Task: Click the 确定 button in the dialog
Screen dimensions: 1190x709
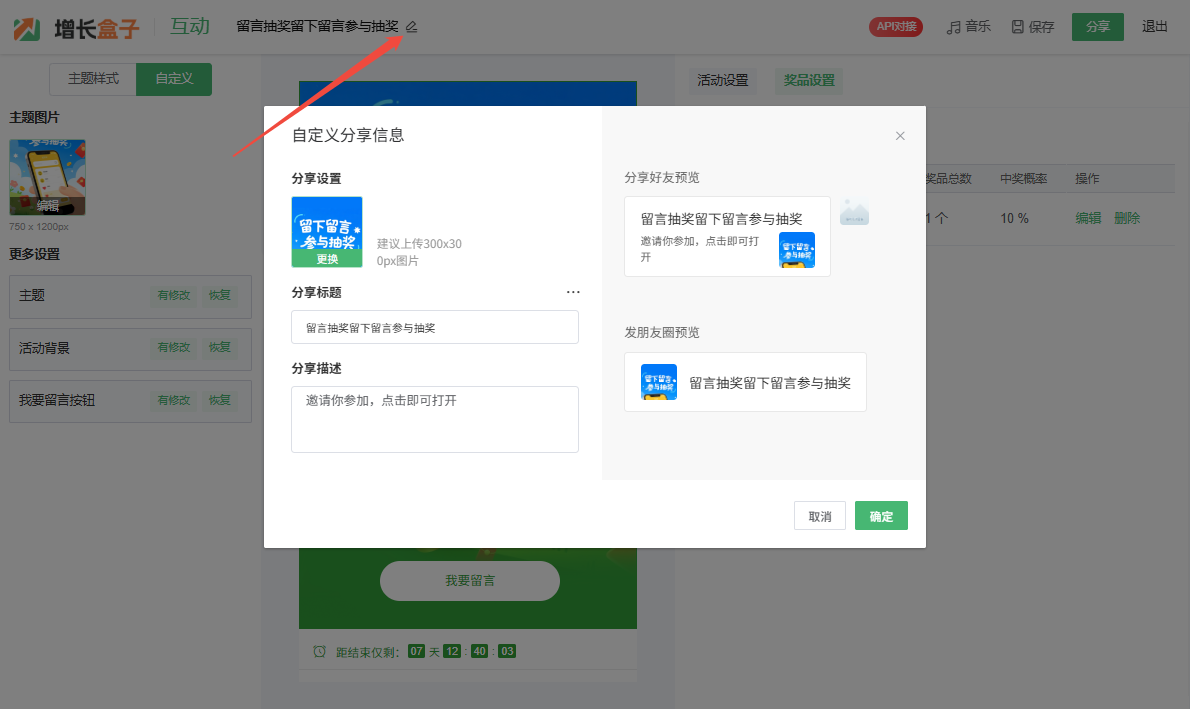Action: (881, 516)
